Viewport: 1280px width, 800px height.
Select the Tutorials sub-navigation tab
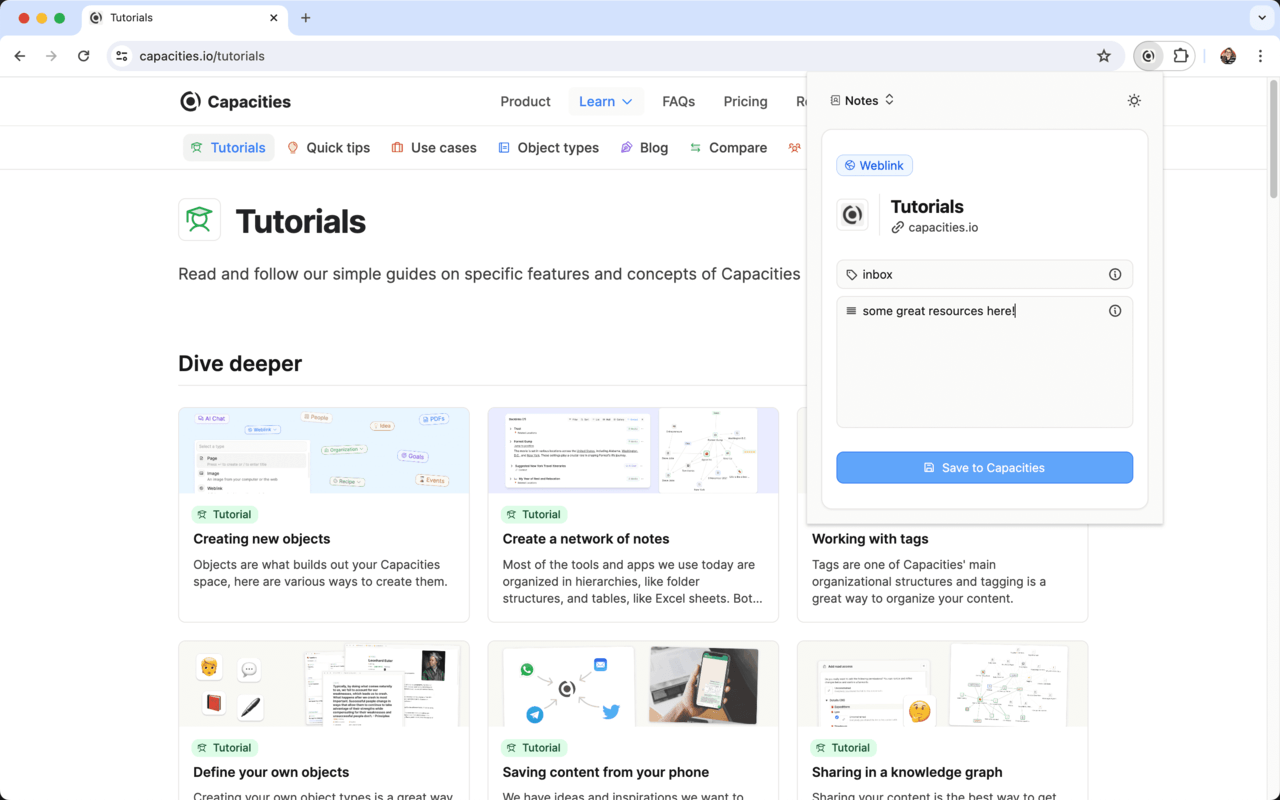point(228,148)
